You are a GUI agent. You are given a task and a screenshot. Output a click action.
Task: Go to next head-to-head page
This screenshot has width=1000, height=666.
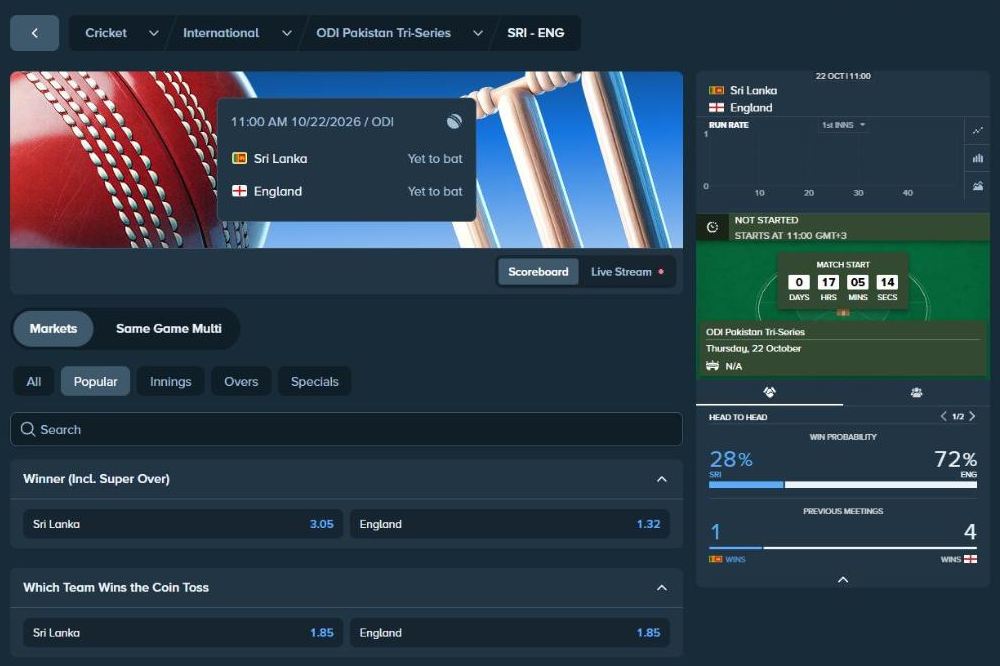(972, 417)
